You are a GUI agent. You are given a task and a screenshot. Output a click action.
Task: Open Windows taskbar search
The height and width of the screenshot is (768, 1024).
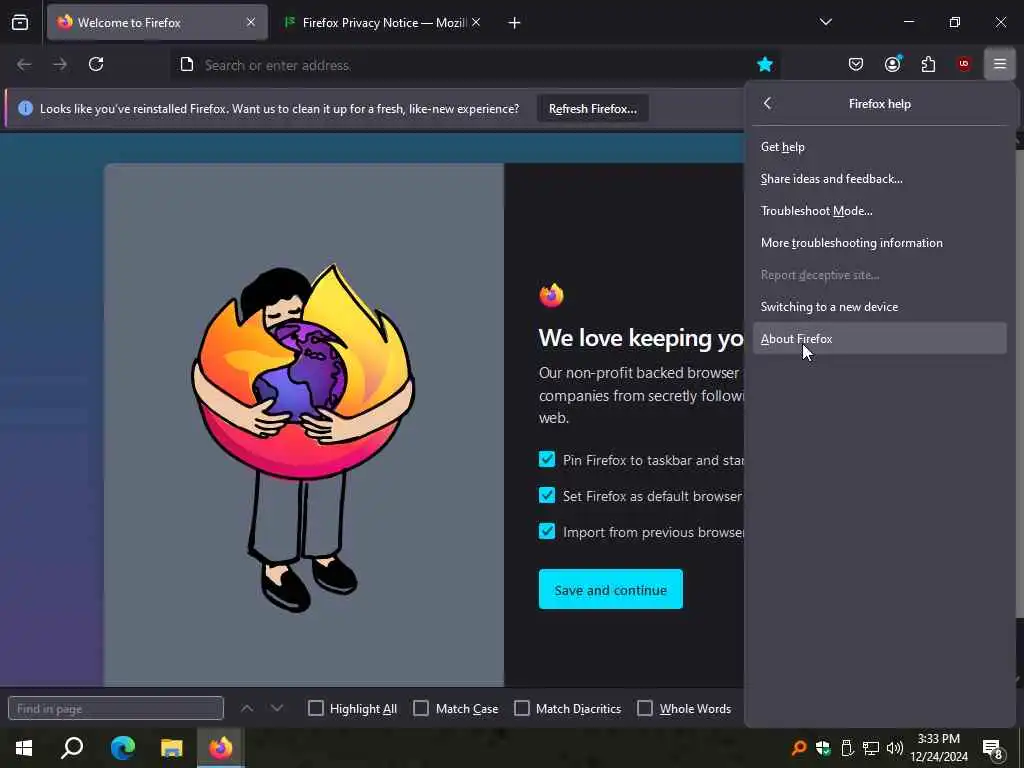(x=72, y=748)
